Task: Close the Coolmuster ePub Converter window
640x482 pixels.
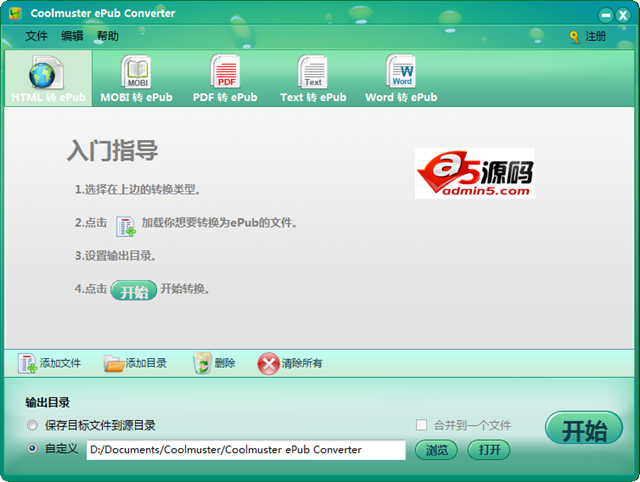Action: (623, 16)
